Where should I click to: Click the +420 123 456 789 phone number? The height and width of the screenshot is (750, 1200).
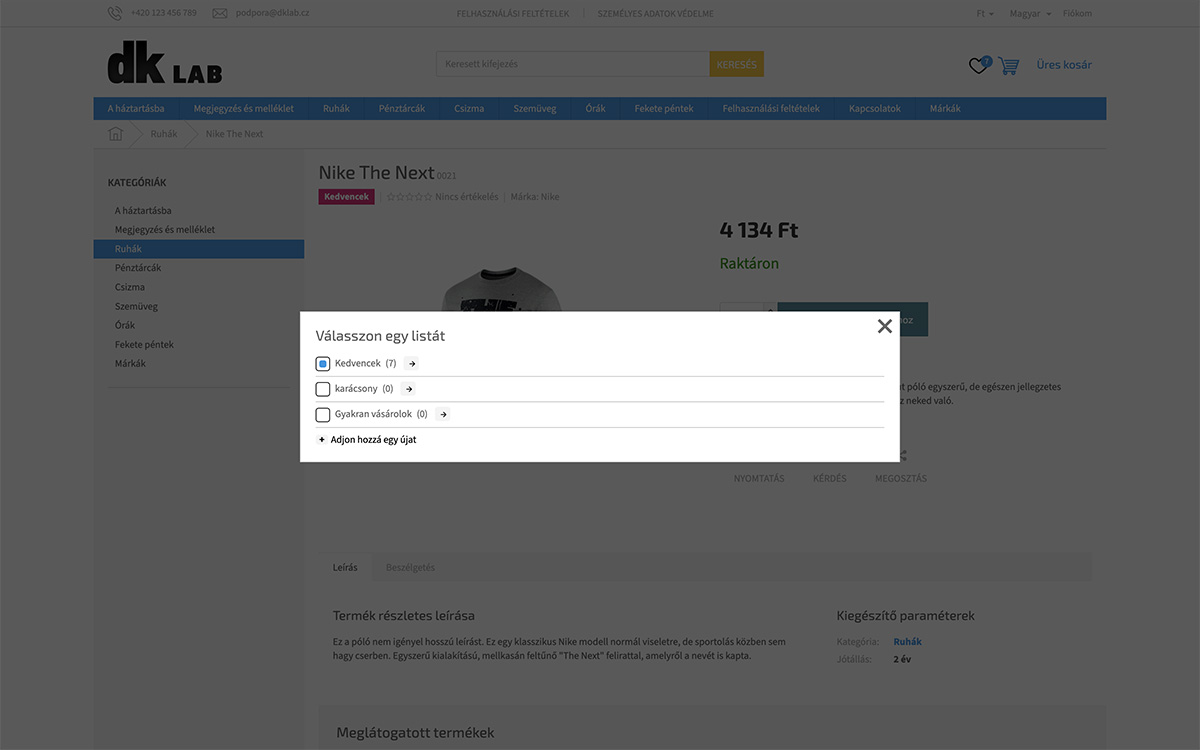point(164,14)
